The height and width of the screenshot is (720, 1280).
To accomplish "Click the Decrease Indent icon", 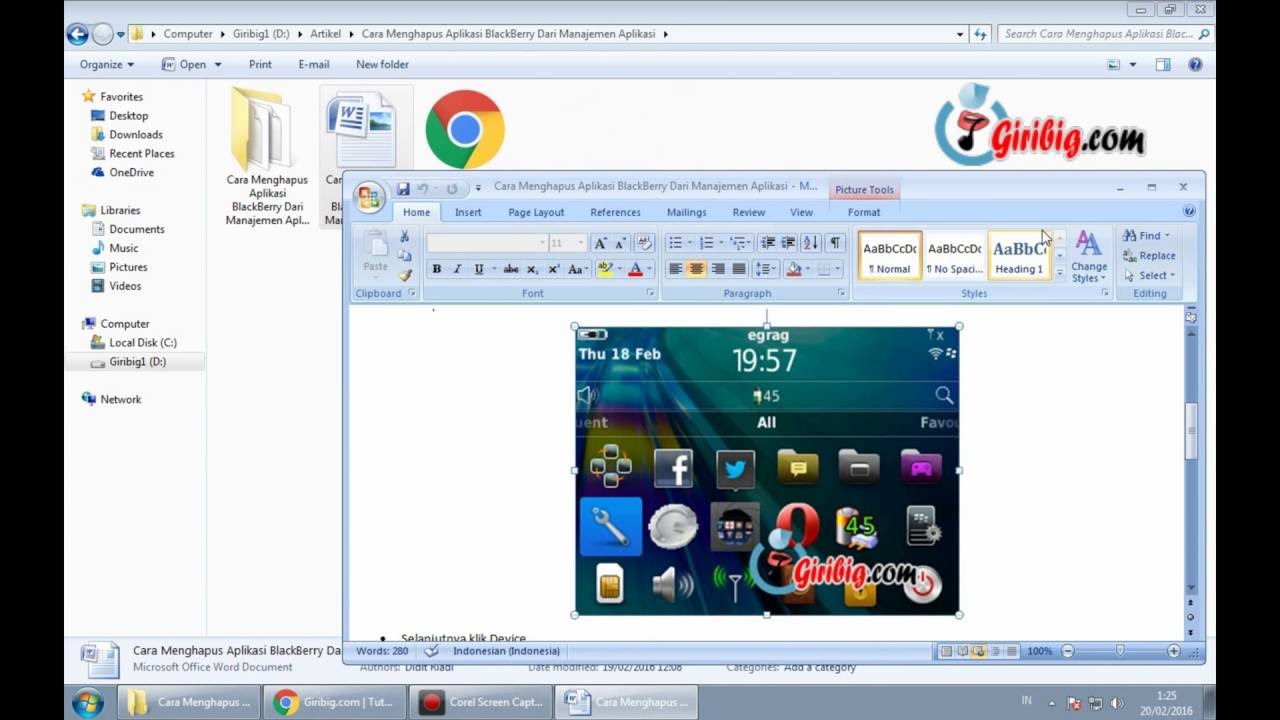I will [768, 243].
